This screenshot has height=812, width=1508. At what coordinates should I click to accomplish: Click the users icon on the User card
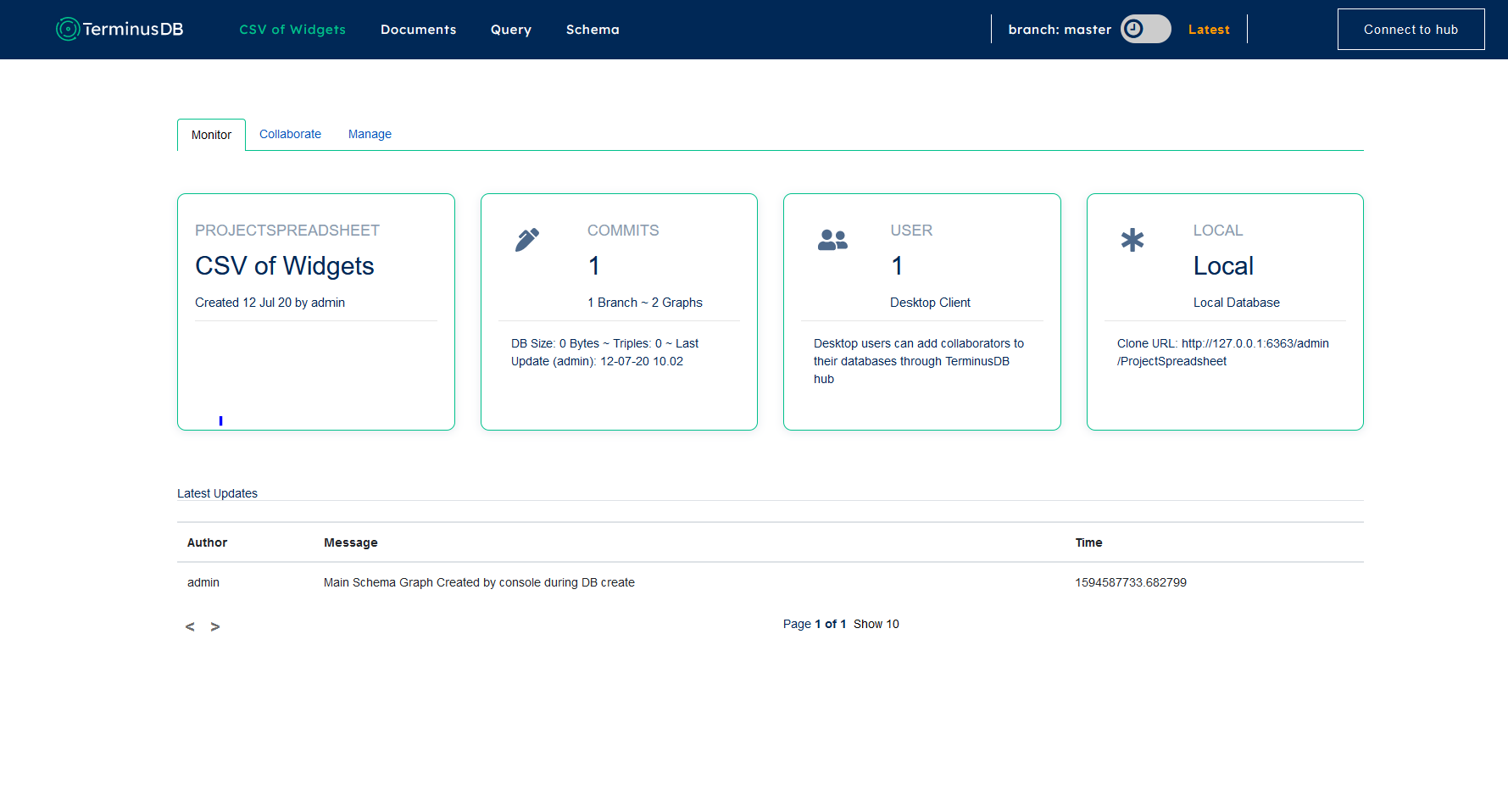click(x=832, y=240)
